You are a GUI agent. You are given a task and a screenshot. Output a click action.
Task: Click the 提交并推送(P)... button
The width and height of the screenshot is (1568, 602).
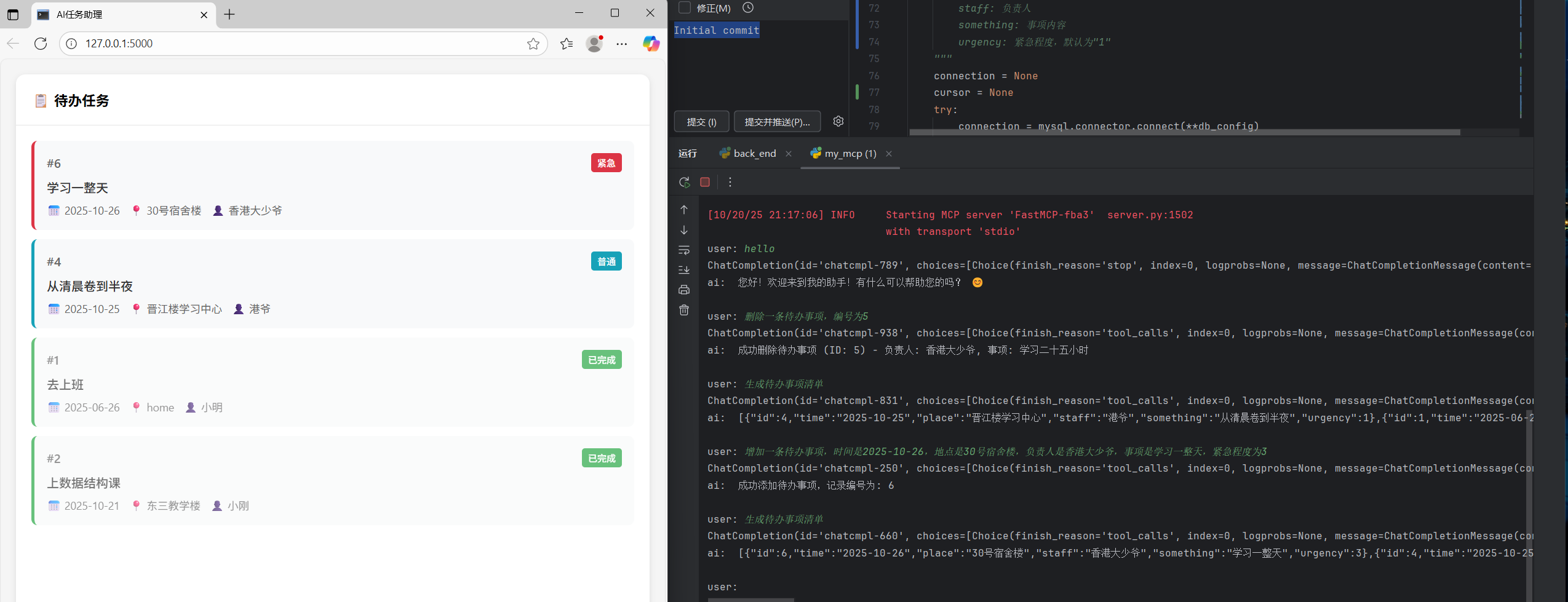pos(778,122)
